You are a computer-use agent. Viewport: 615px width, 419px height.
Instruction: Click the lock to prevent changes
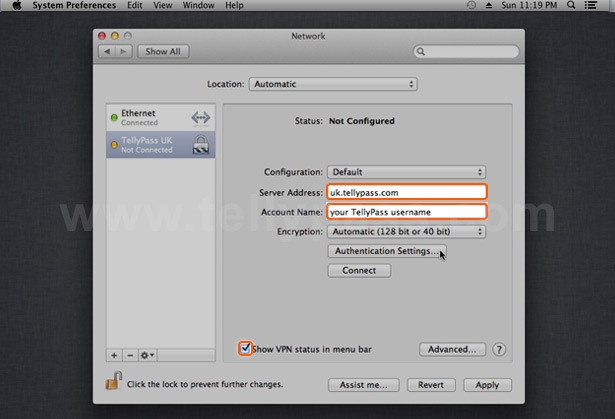coord(114,381)
